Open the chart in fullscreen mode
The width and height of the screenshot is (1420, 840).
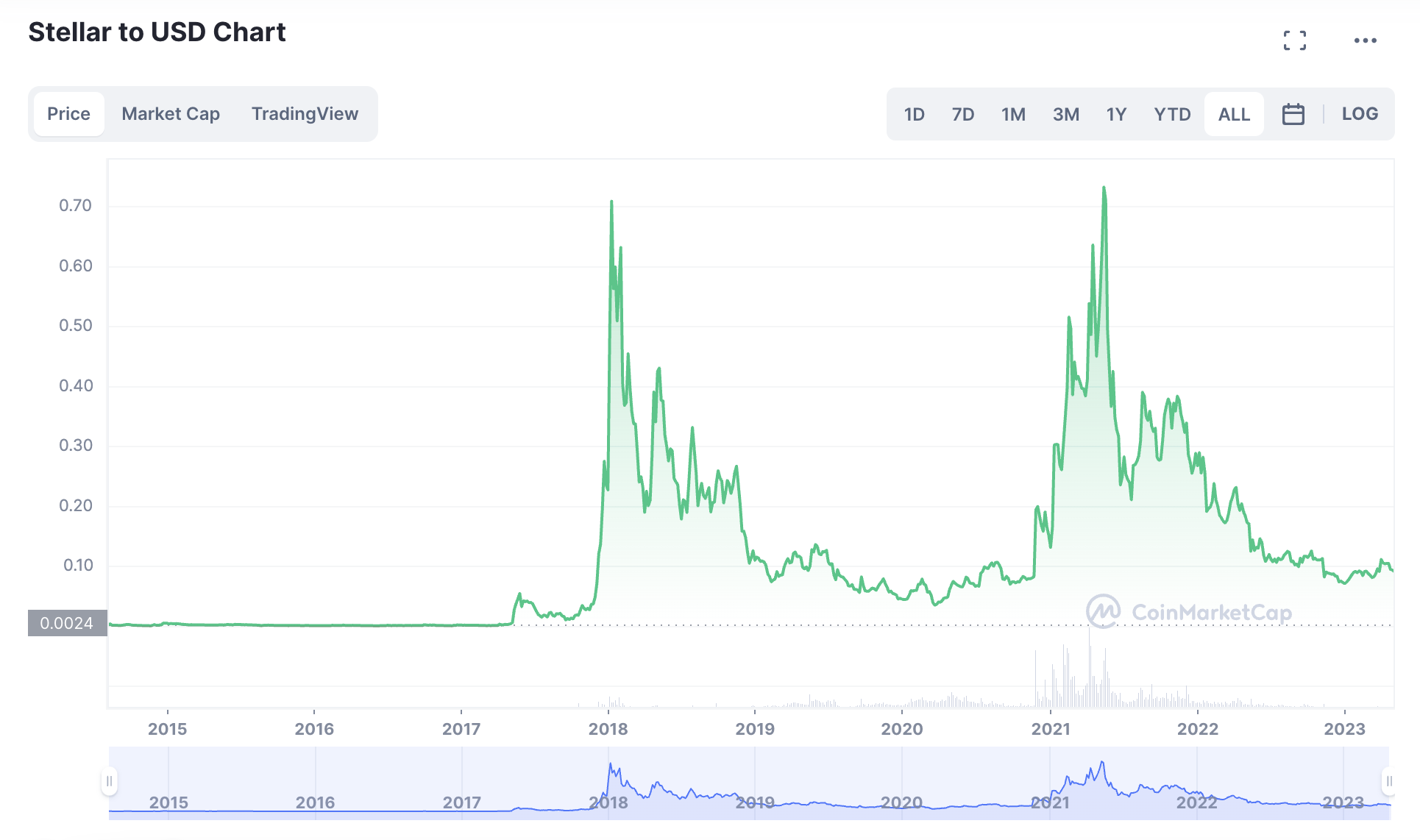(x=1295, y=40)
